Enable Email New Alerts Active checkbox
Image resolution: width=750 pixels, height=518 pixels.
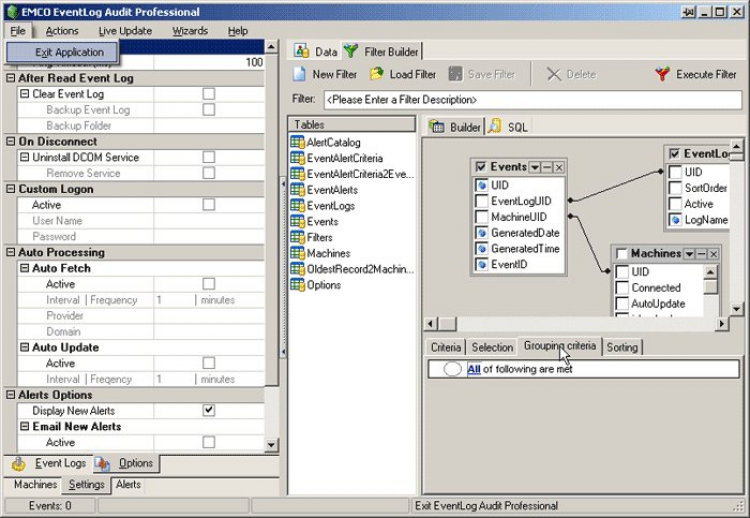tap(209, 442)
